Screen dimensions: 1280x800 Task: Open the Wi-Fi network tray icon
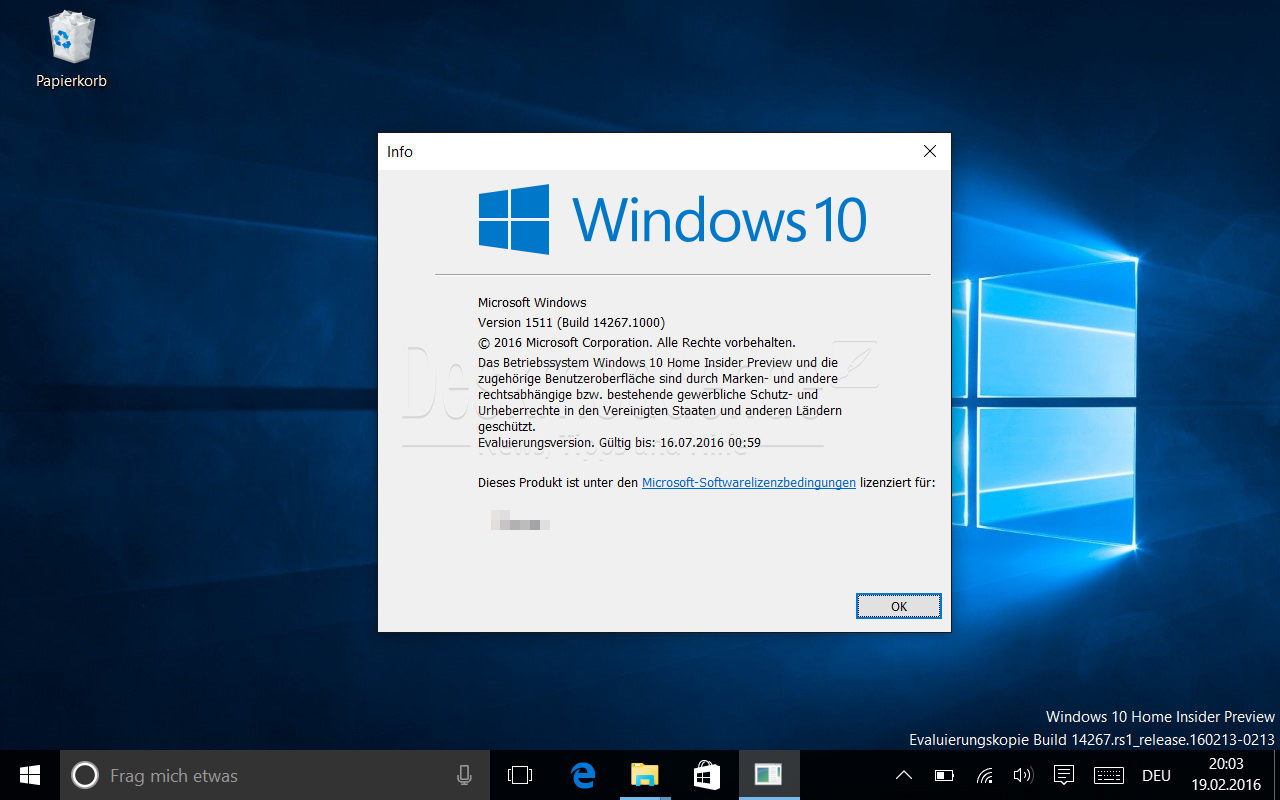tap(984, 775)
